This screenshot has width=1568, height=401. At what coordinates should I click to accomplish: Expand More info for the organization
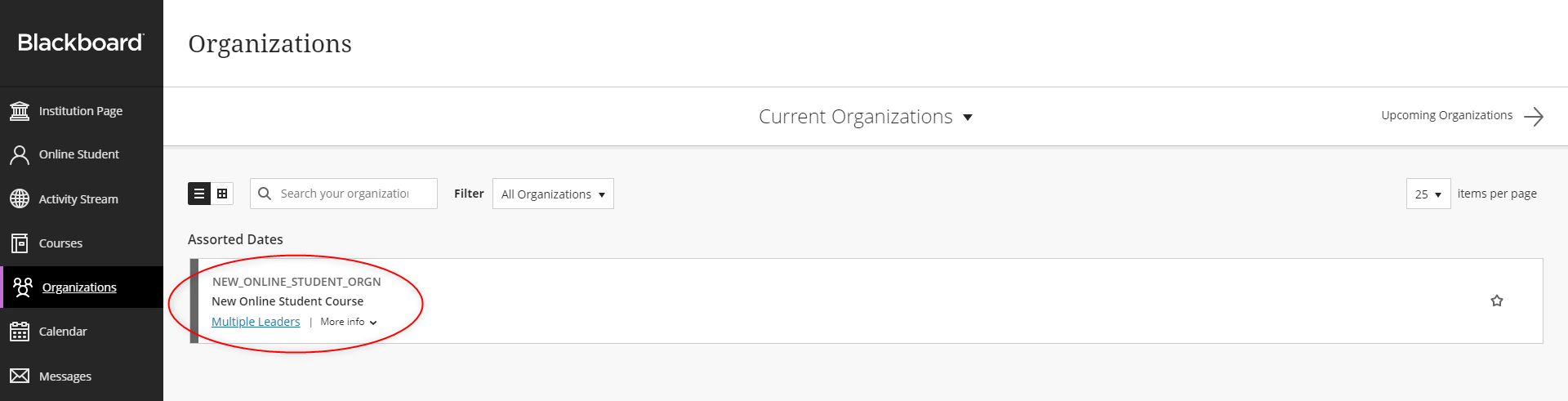(349, 322)
